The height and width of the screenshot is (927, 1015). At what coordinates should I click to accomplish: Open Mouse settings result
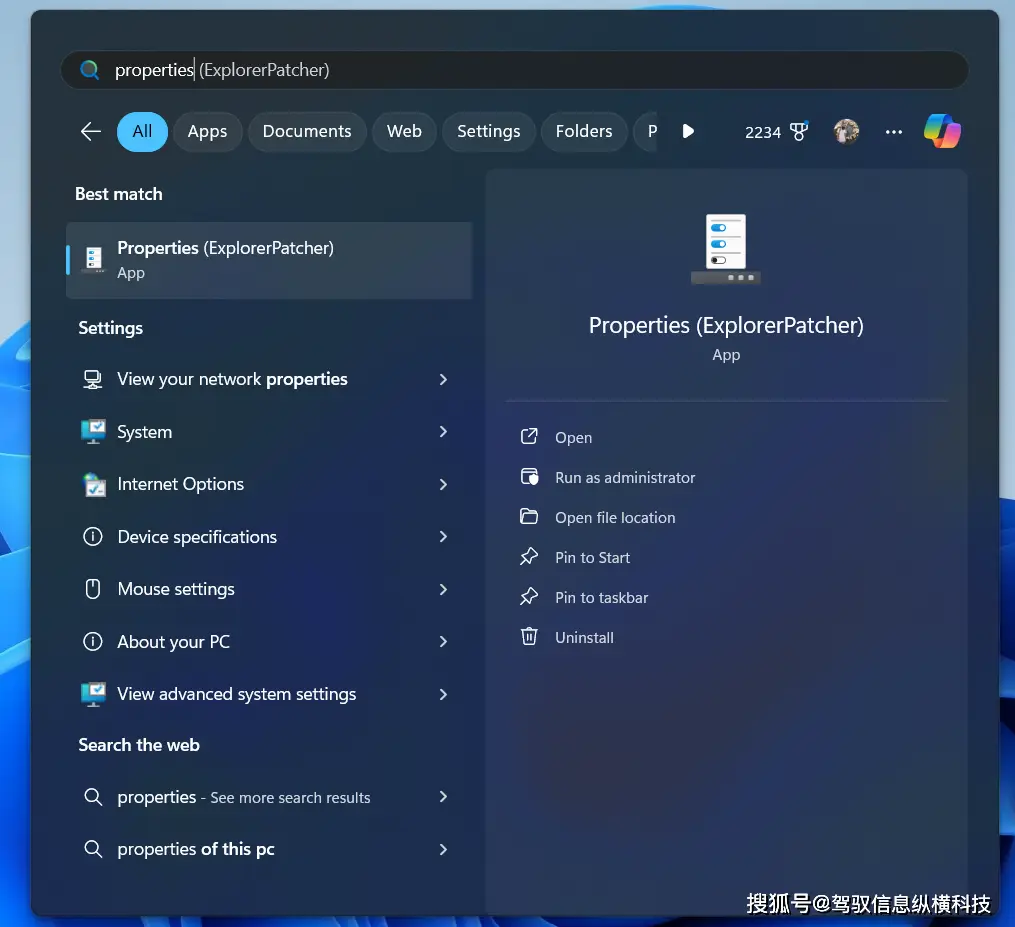point(269,589)
